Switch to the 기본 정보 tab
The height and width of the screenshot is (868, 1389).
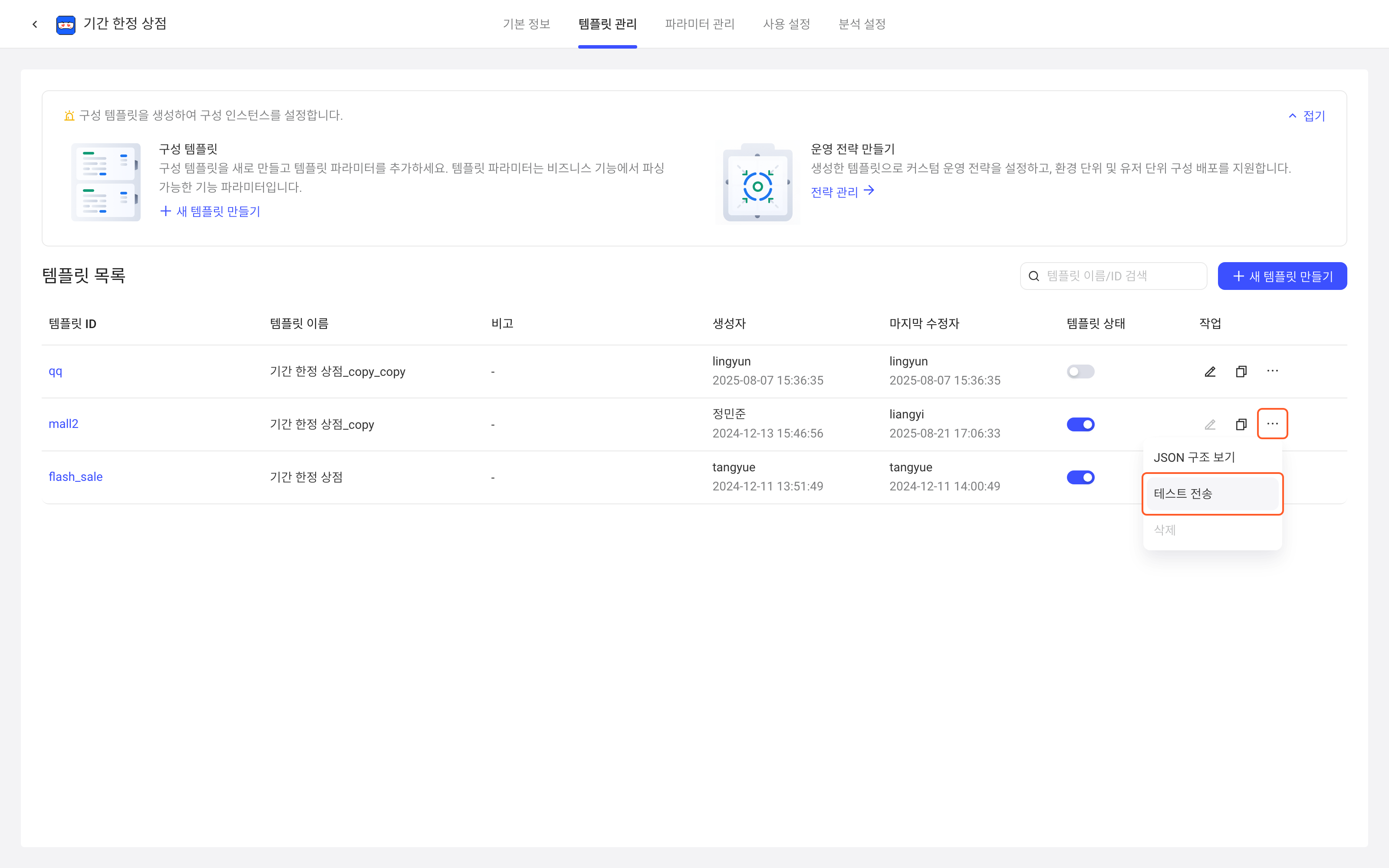(527, 24)
